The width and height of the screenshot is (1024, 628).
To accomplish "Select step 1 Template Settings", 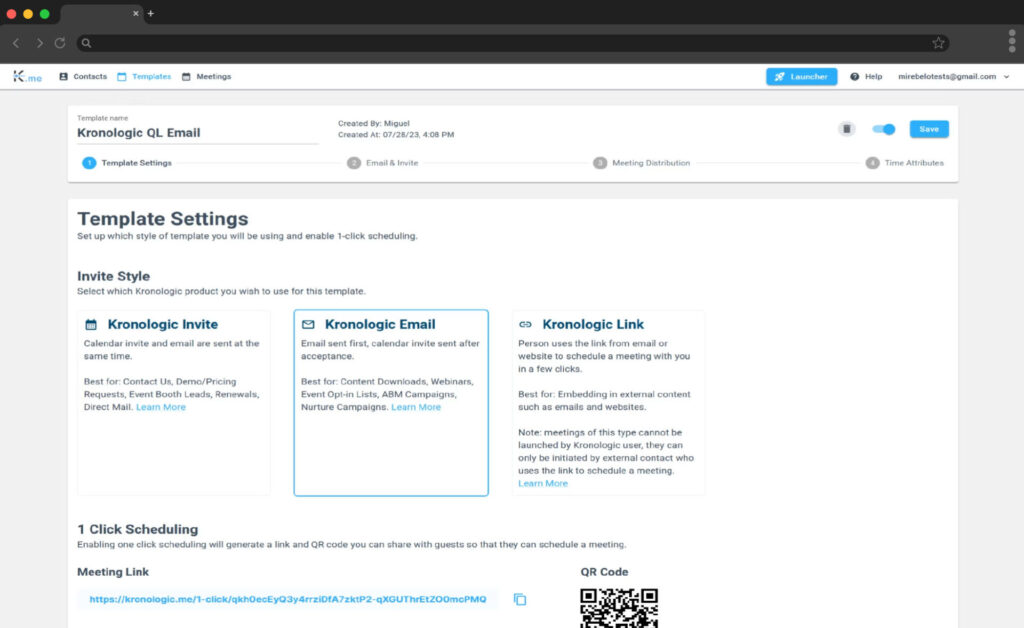I will click(127, 163).
